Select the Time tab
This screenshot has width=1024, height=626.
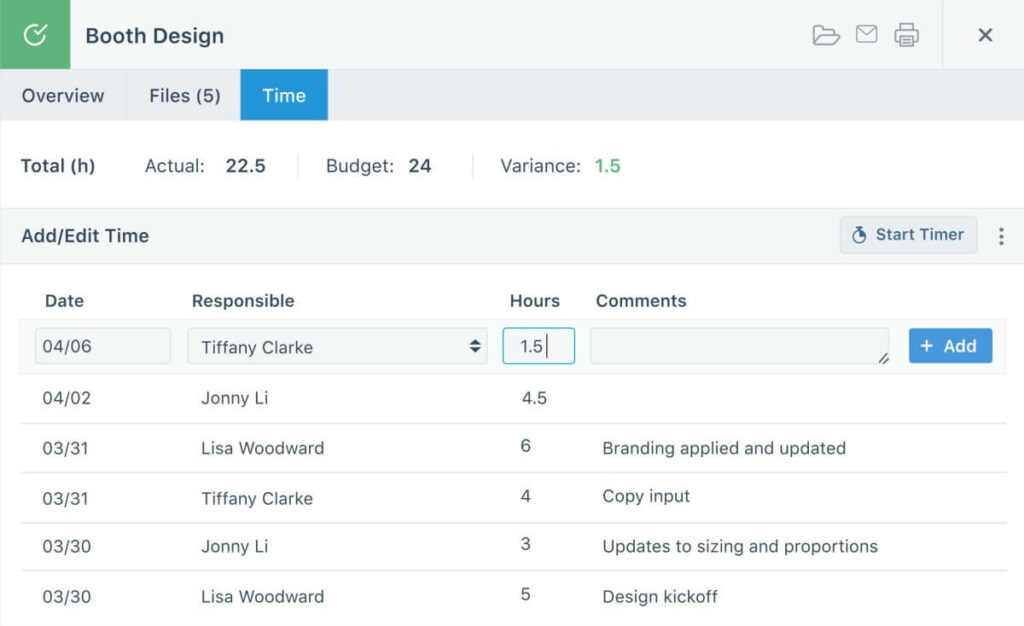pos(284,96)
